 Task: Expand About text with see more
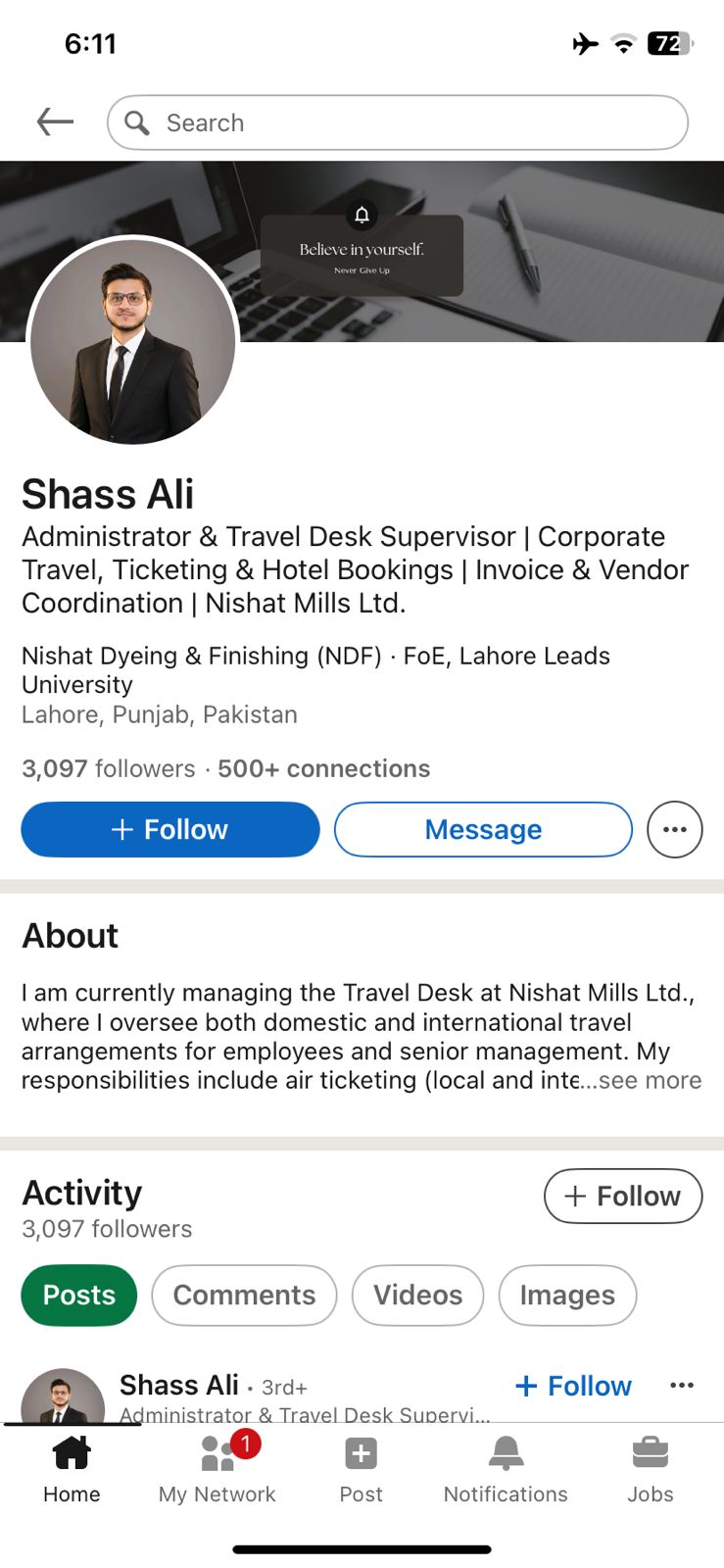coord(650,1080)
